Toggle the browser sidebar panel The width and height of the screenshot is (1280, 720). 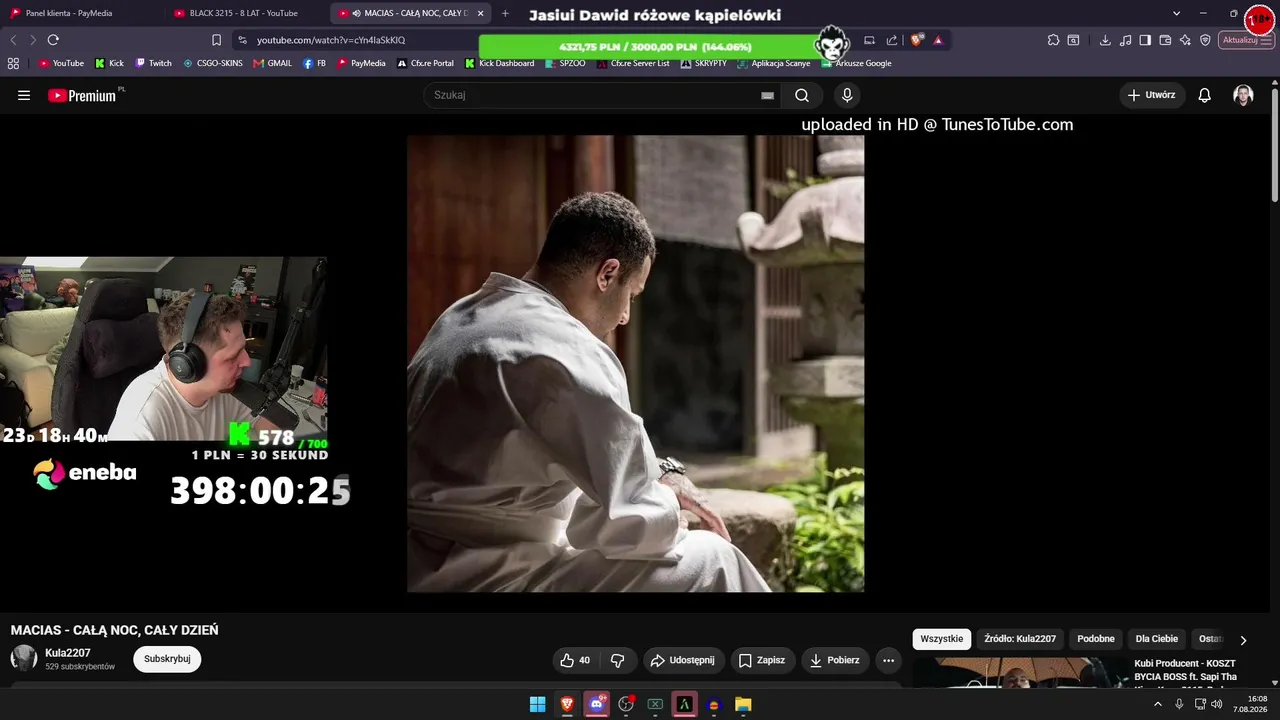point(1146,40)
